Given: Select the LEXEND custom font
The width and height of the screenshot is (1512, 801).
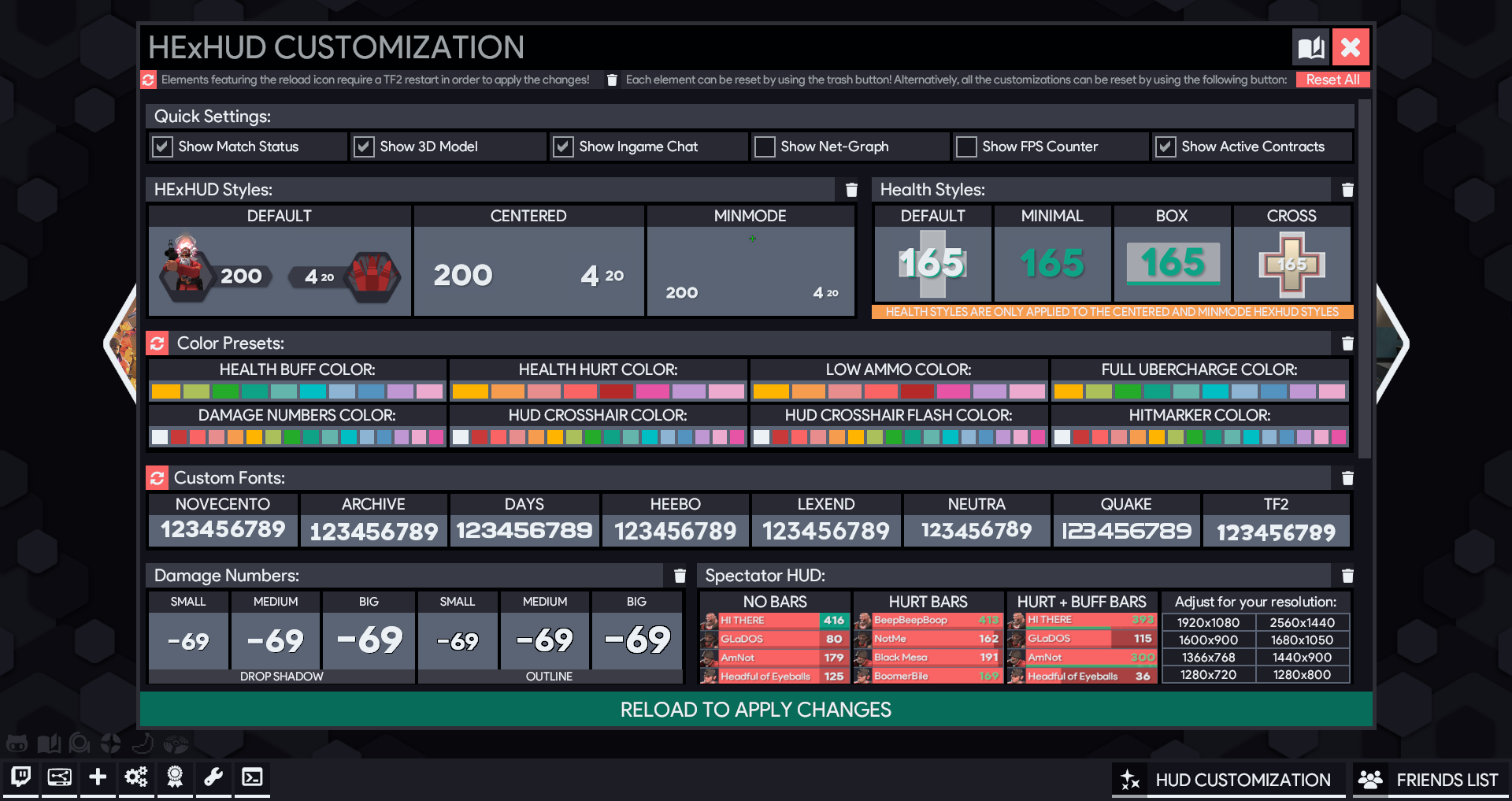Looking at the screenshot, I should [x=826, y=520].
